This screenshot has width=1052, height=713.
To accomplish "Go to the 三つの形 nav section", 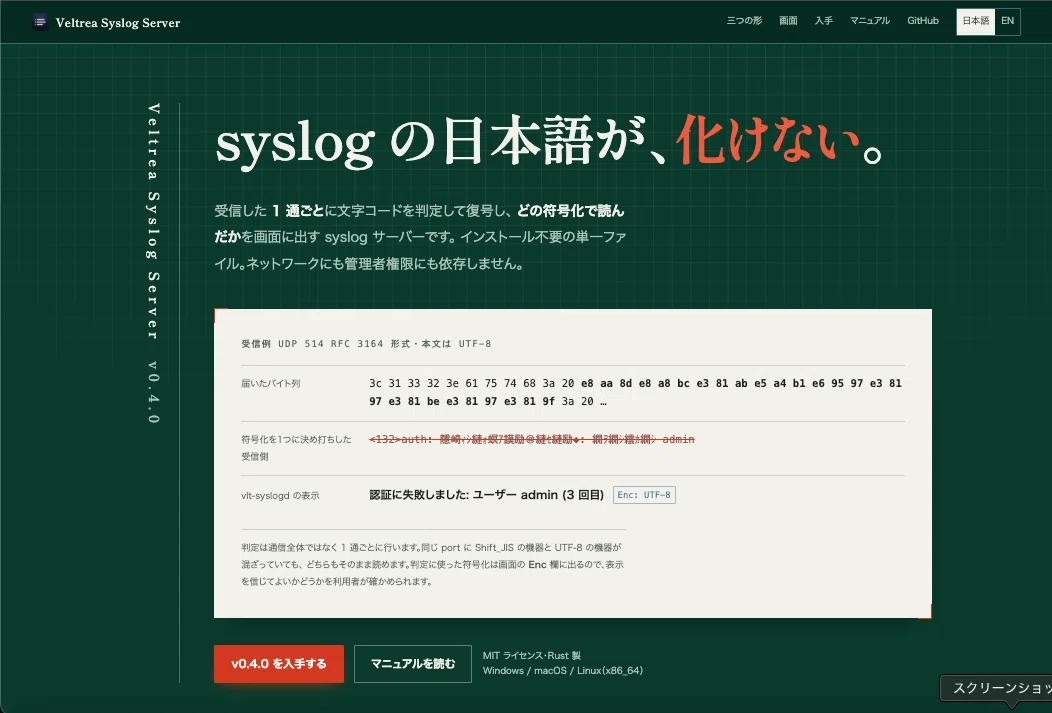I will point(744,21).
